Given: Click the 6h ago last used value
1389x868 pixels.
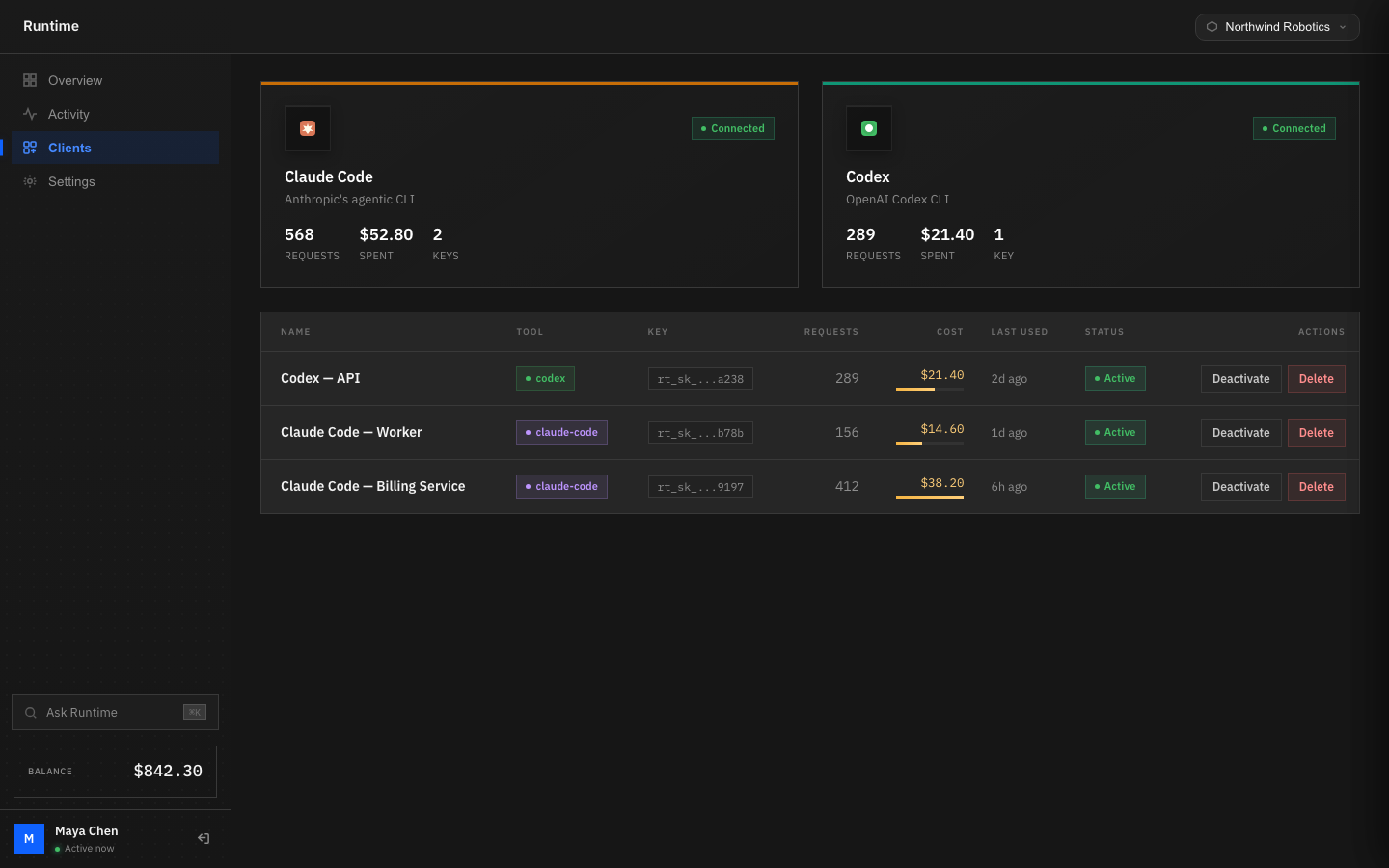Looking at the screenshot, I should pyautogui.click(x=1009, y=487).
